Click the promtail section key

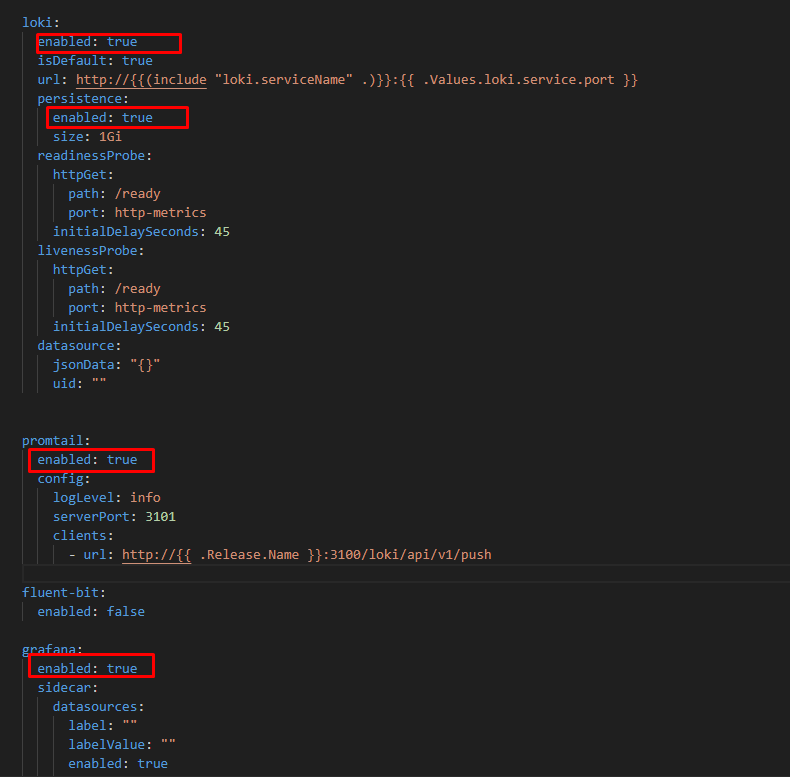pos(52,440)
